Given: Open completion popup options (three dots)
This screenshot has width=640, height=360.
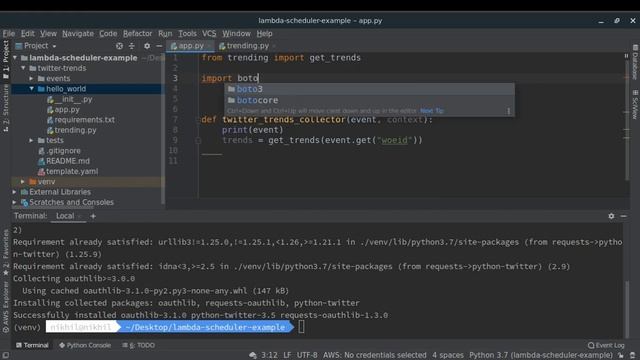Looking at the screenshot, I should click(x=509, y=111).
